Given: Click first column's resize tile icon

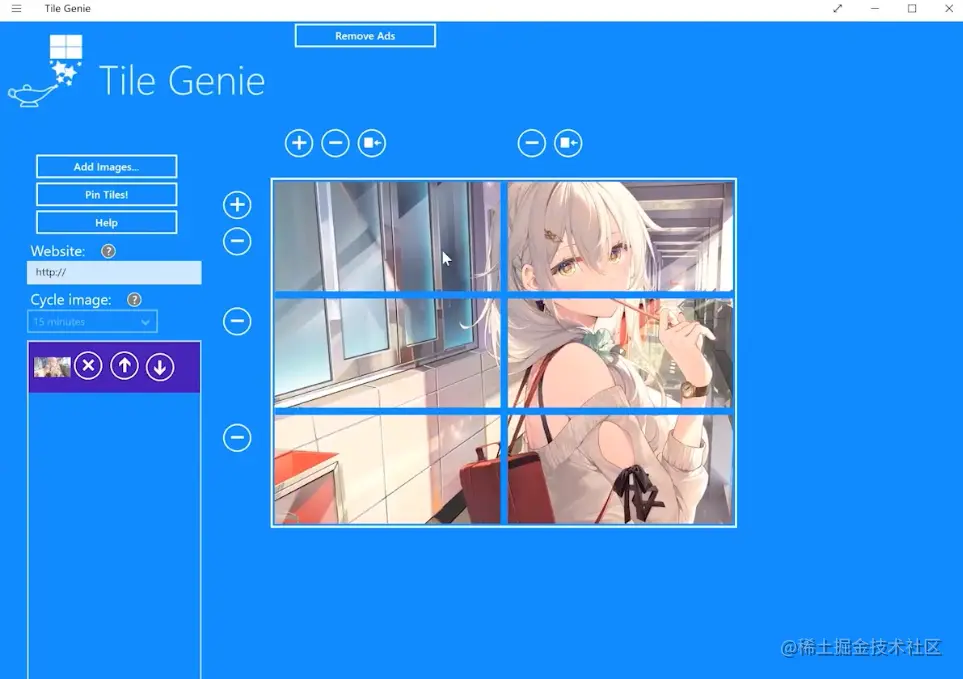Looking at the screenshot, I should 372,143.
